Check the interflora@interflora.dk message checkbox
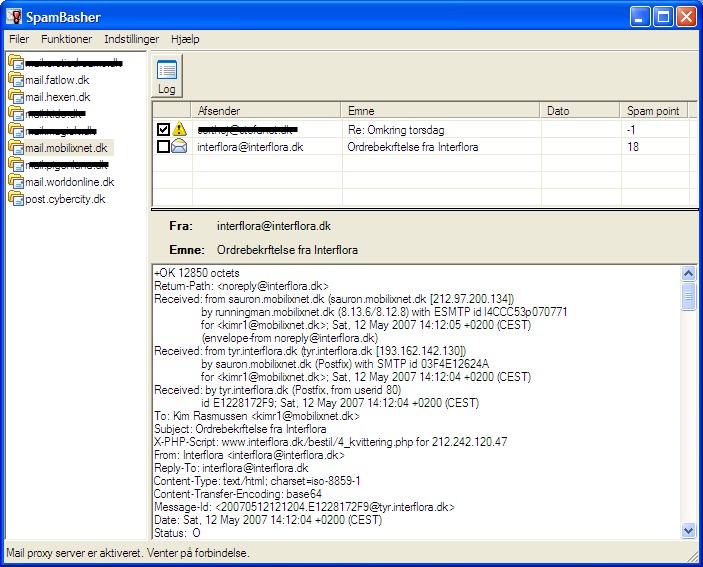 [163, 147]
